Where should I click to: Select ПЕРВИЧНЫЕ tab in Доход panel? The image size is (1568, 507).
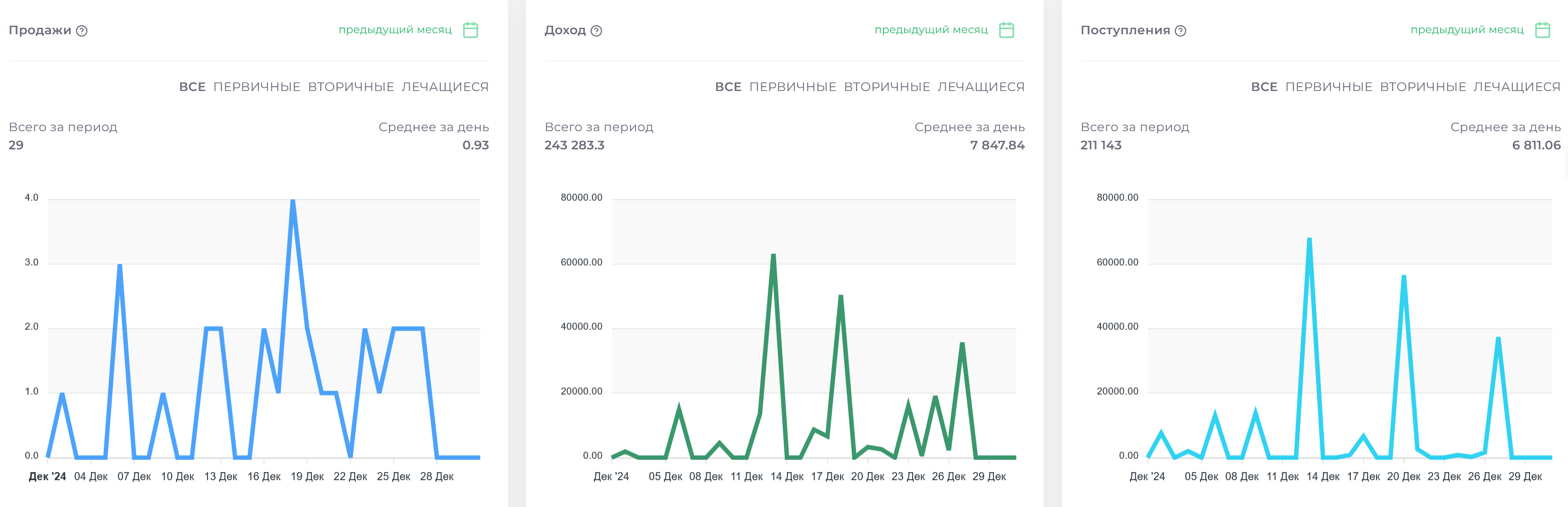click(x=792, y=87)
